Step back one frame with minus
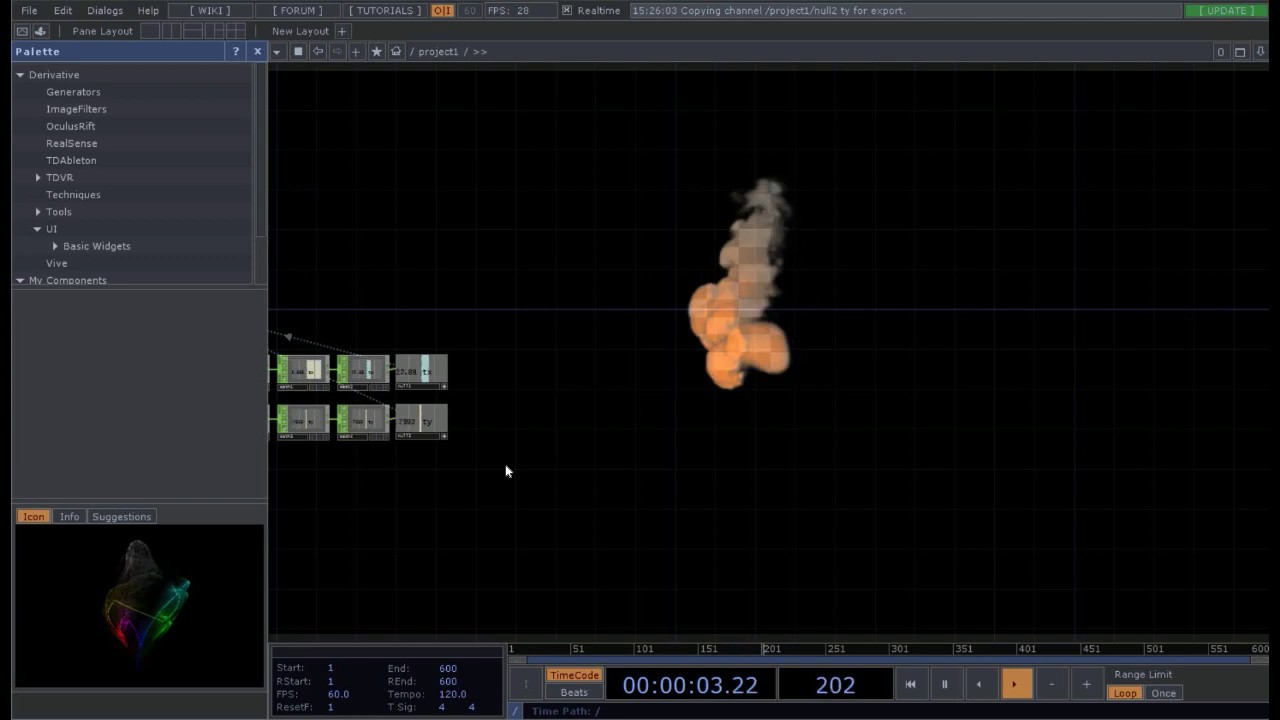Viewport: 1280px width, 720px height. coord(1051,684)
